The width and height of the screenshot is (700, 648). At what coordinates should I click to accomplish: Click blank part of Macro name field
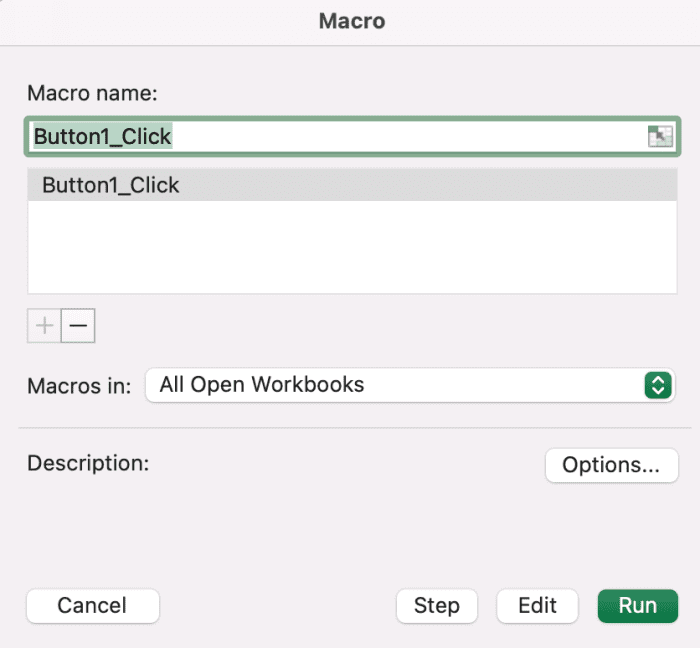click(400, 137)
